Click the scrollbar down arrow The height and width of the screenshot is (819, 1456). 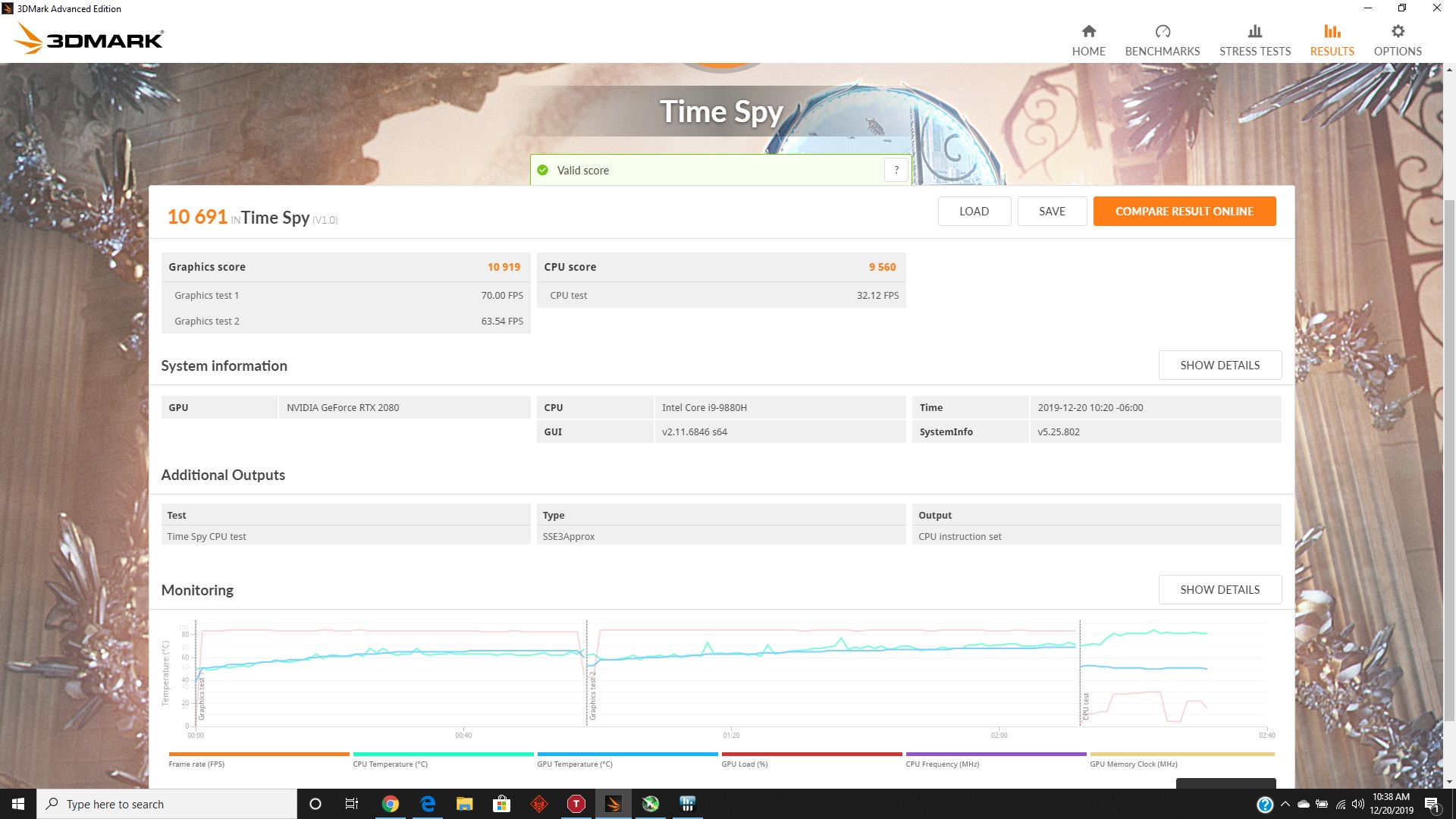coord(1449,782)
